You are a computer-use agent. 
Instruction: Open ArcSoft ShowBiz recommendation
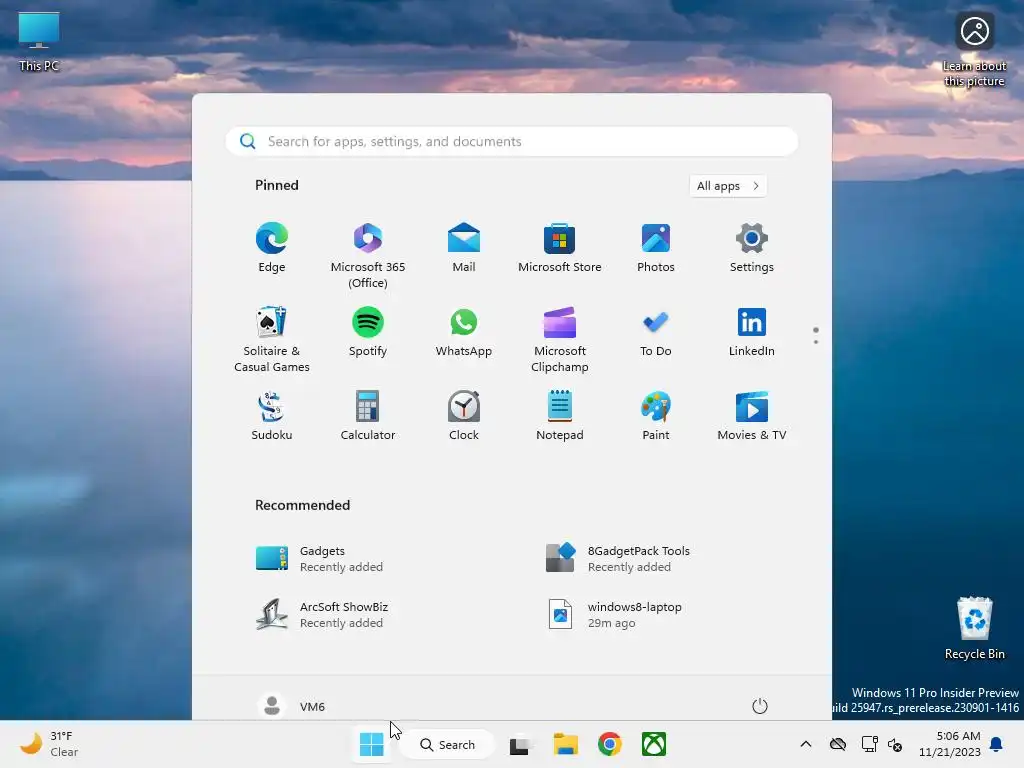[x=323, y=615]
